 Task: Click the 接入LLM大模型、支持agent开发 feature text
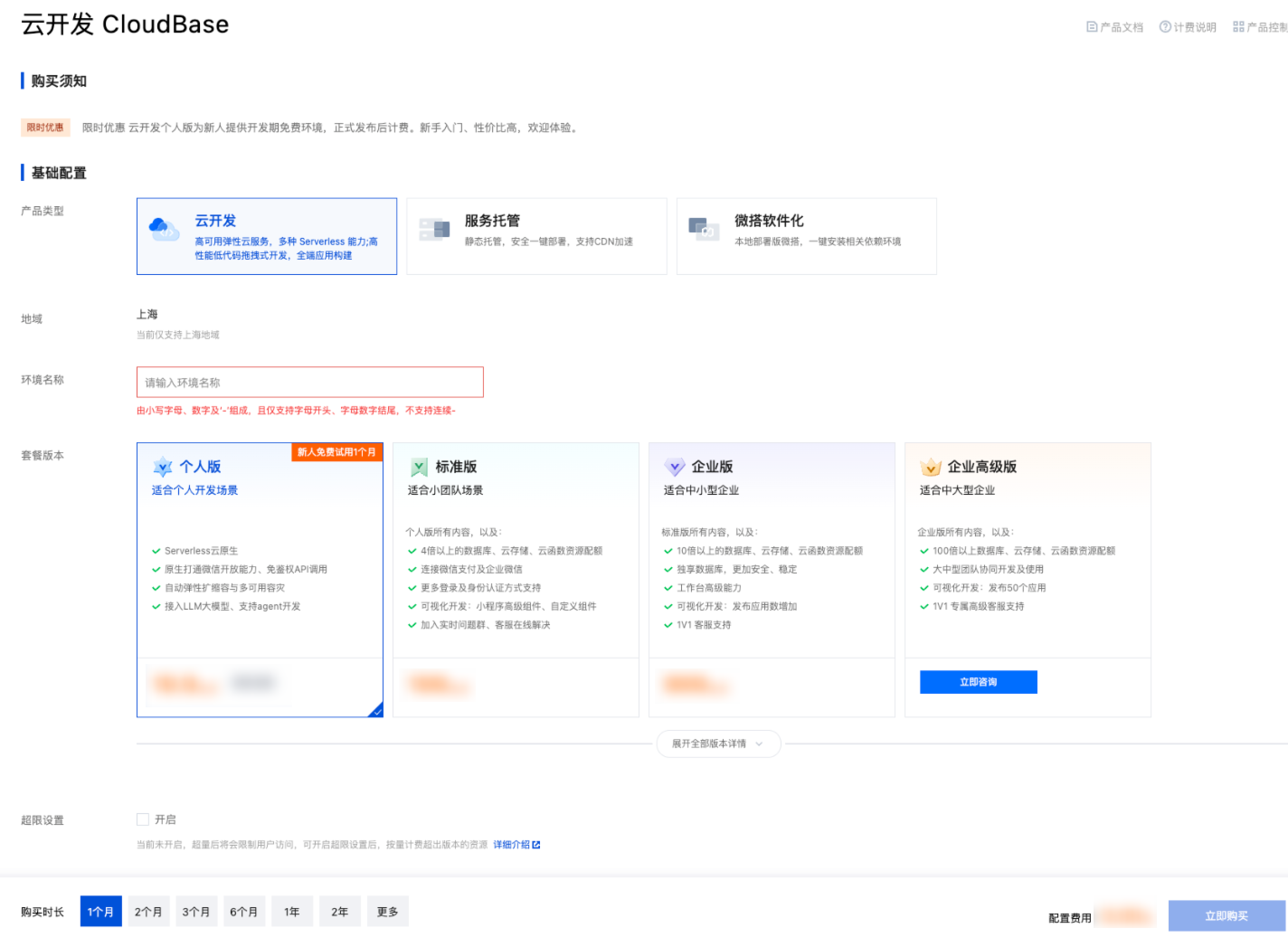232,607
